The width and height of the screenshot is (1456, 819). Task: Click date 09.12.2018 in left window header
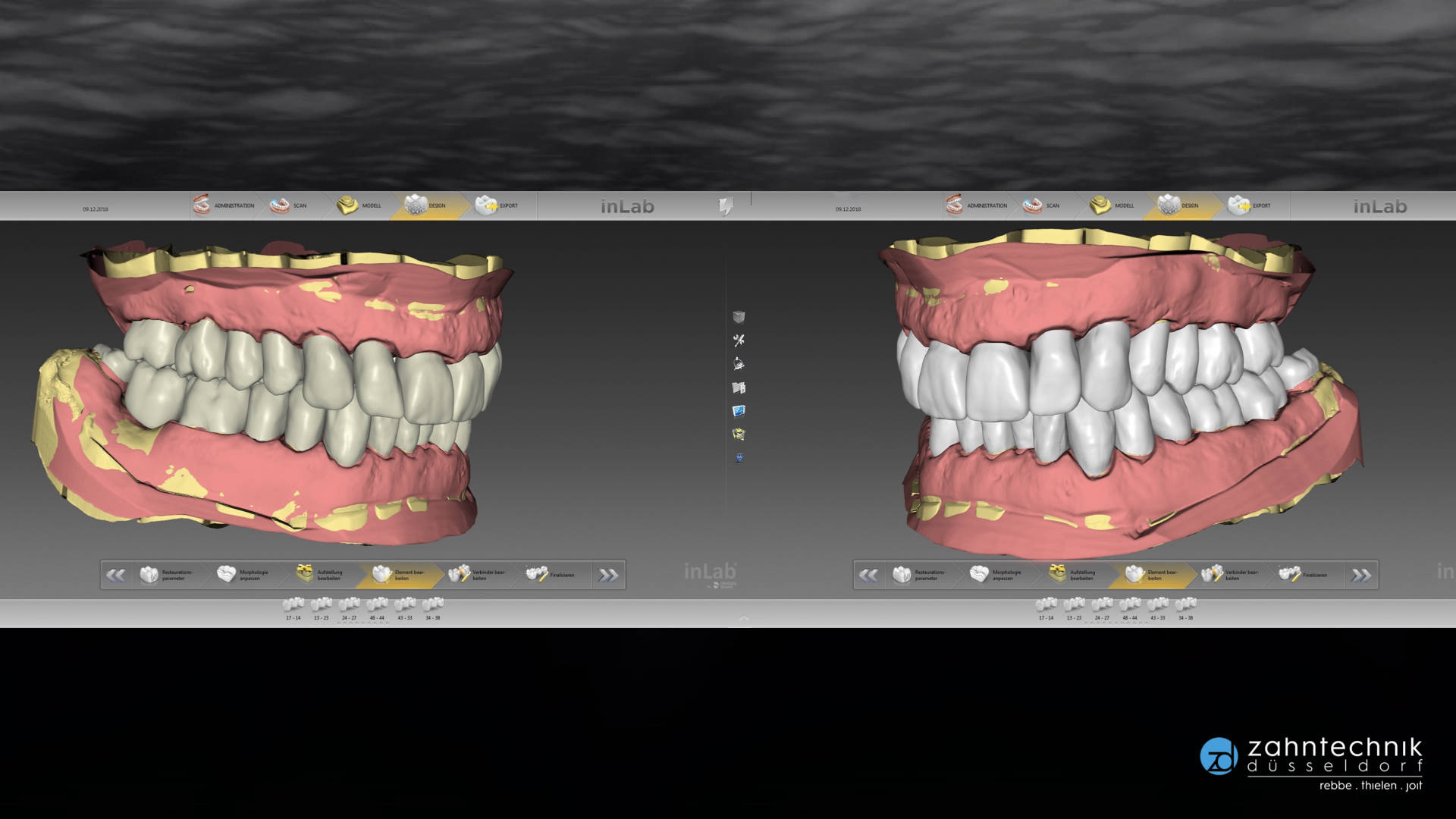pos(96,209)
